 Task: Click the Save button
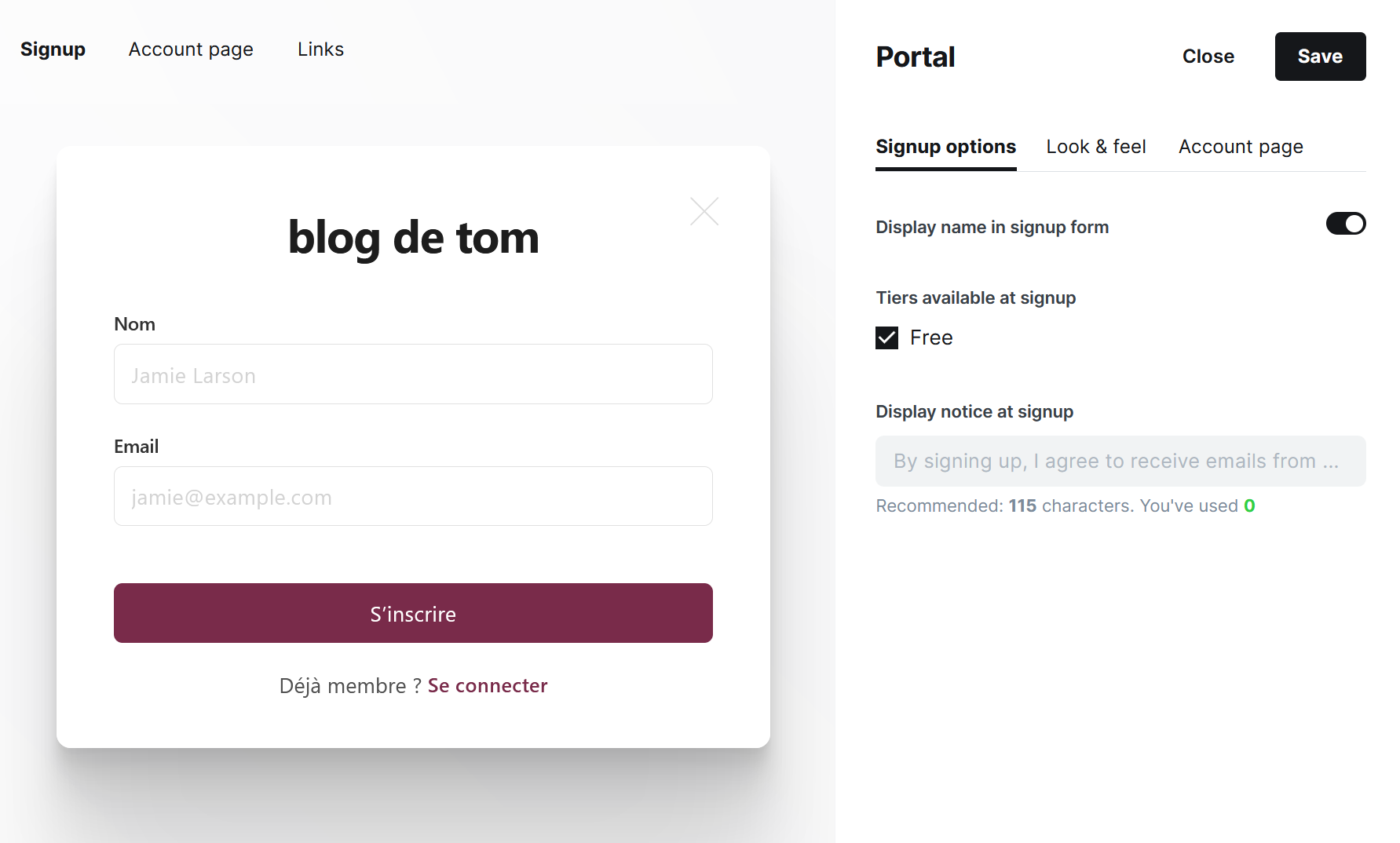[x=1319, y=57]
